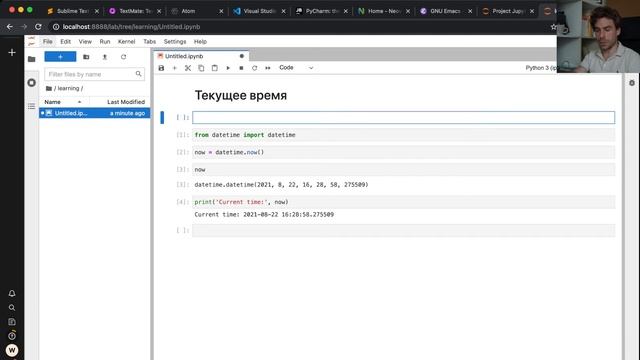This screenshot has height=360, width=640.
Task: Open the Settings menu
Action: [x=175, y=42]
